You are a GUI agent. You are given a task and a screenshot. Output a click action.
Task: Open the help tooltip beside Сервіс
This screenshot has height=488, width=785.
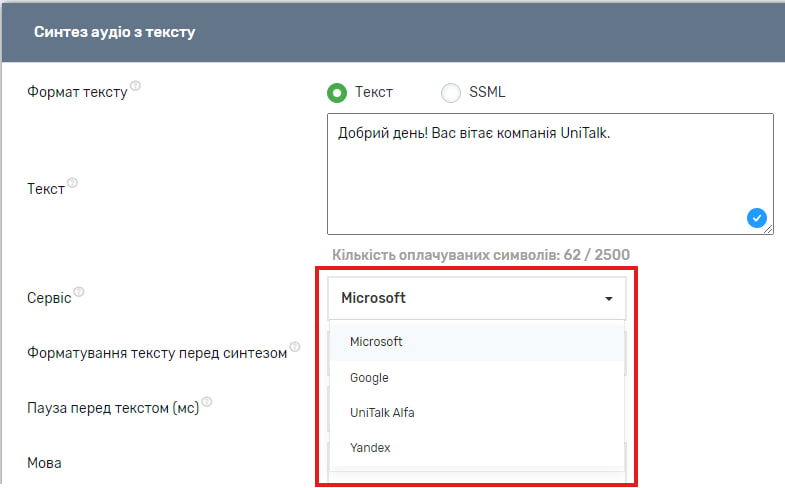pyautogui.click(x=79, y=293)
